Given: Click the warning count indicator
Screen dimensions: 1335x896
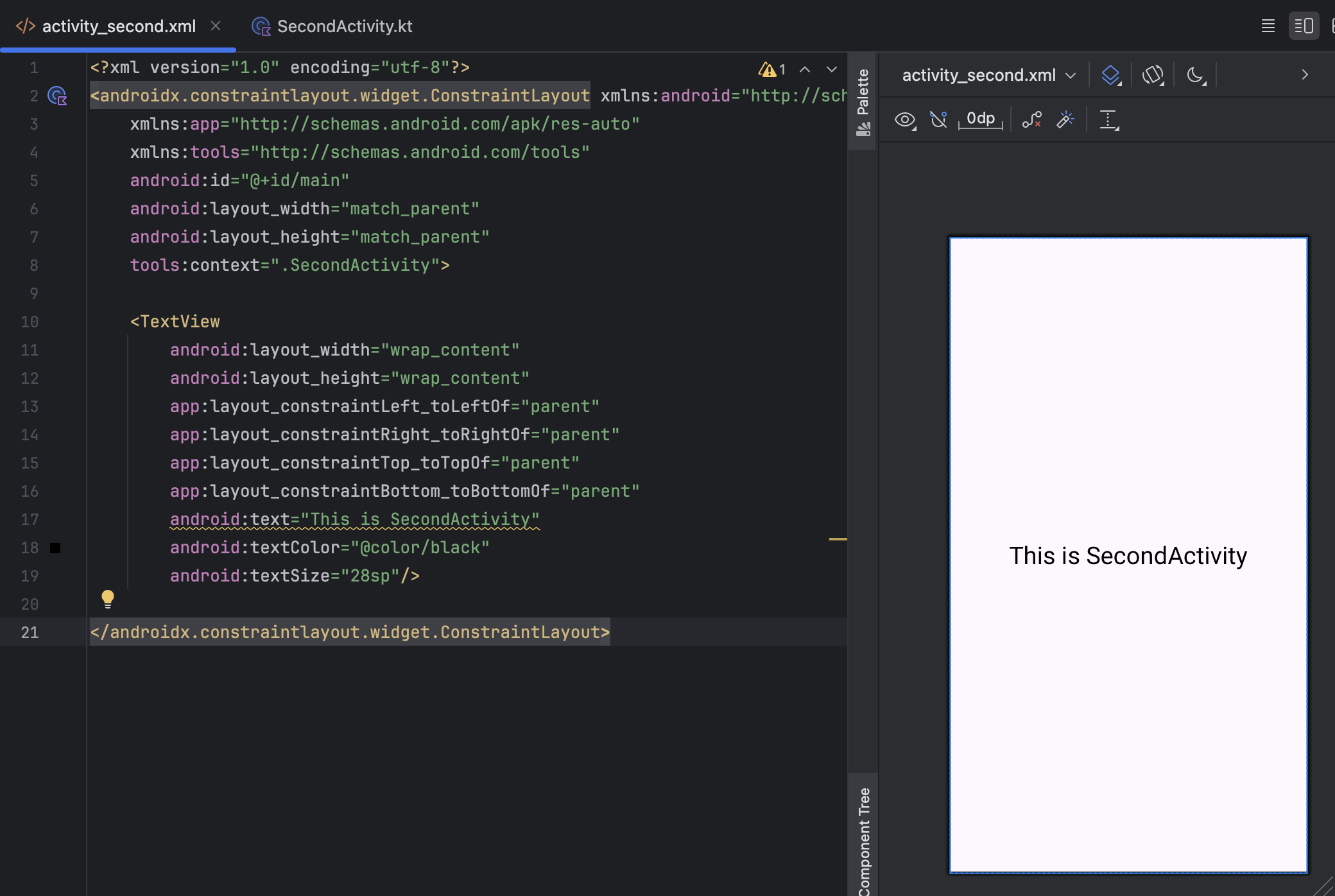Looking at the screenshot, I should point(772,69).
